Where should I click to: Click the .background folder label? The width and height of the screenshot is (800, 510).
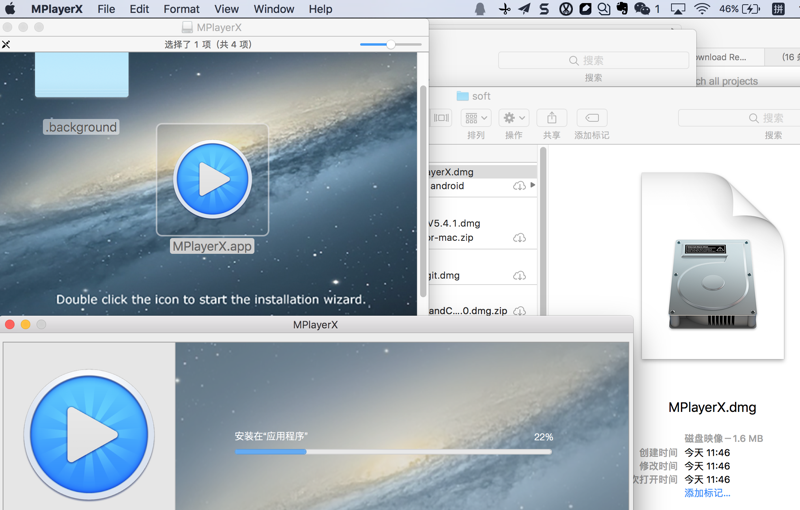81,127
